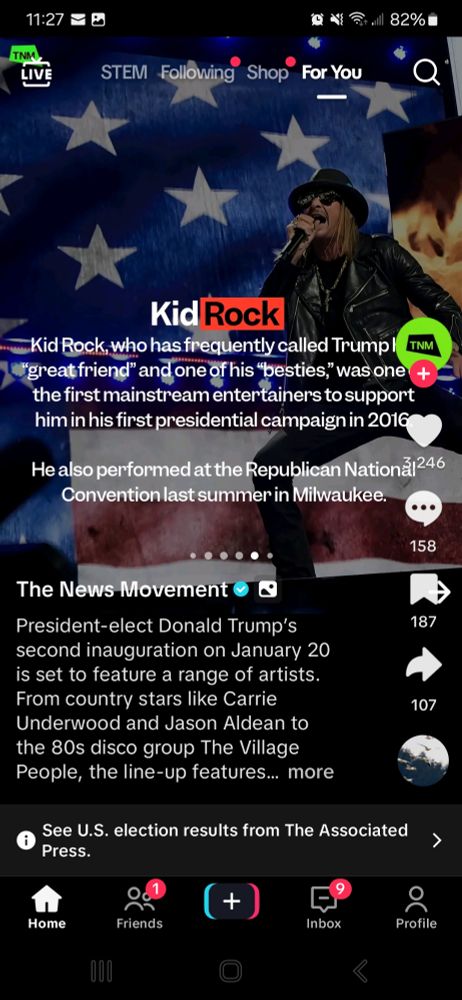Expand caption by tapping more
The height and width of the screenshot is (1000, 462).
point(311,772)
